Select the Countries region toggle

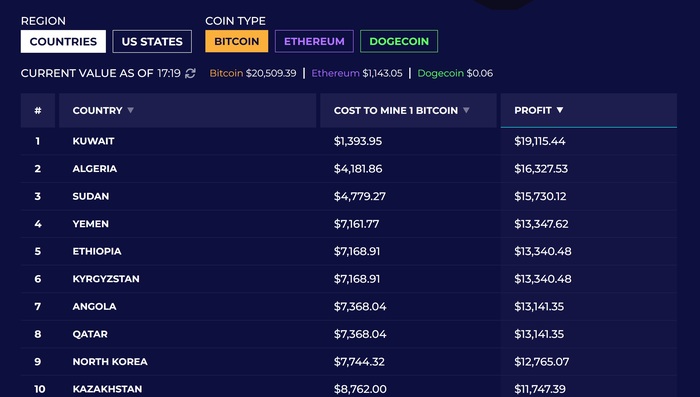(63, 42)
